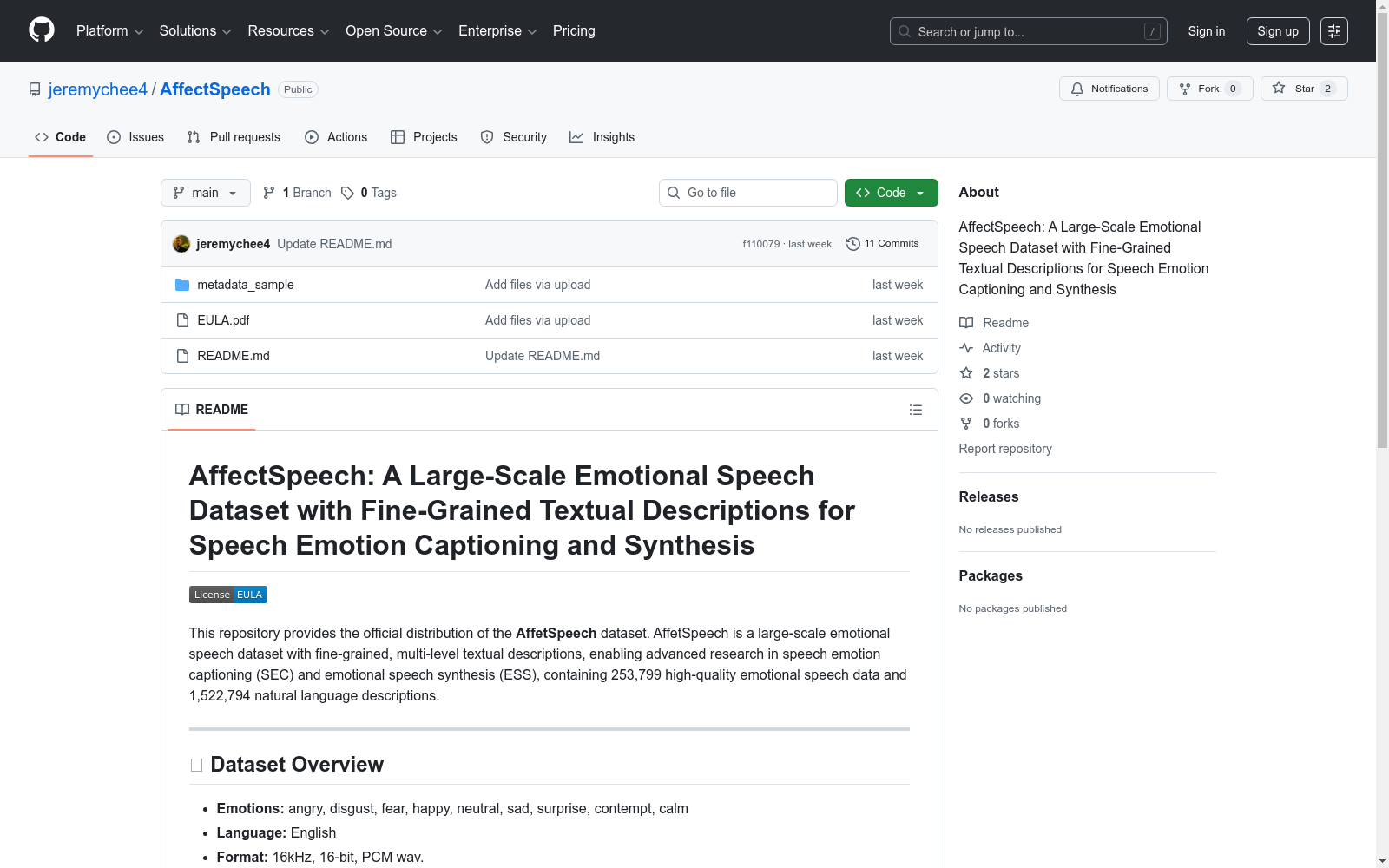Focus the Search or jump to field
Screen dimensions: 1389x868
1028,31
